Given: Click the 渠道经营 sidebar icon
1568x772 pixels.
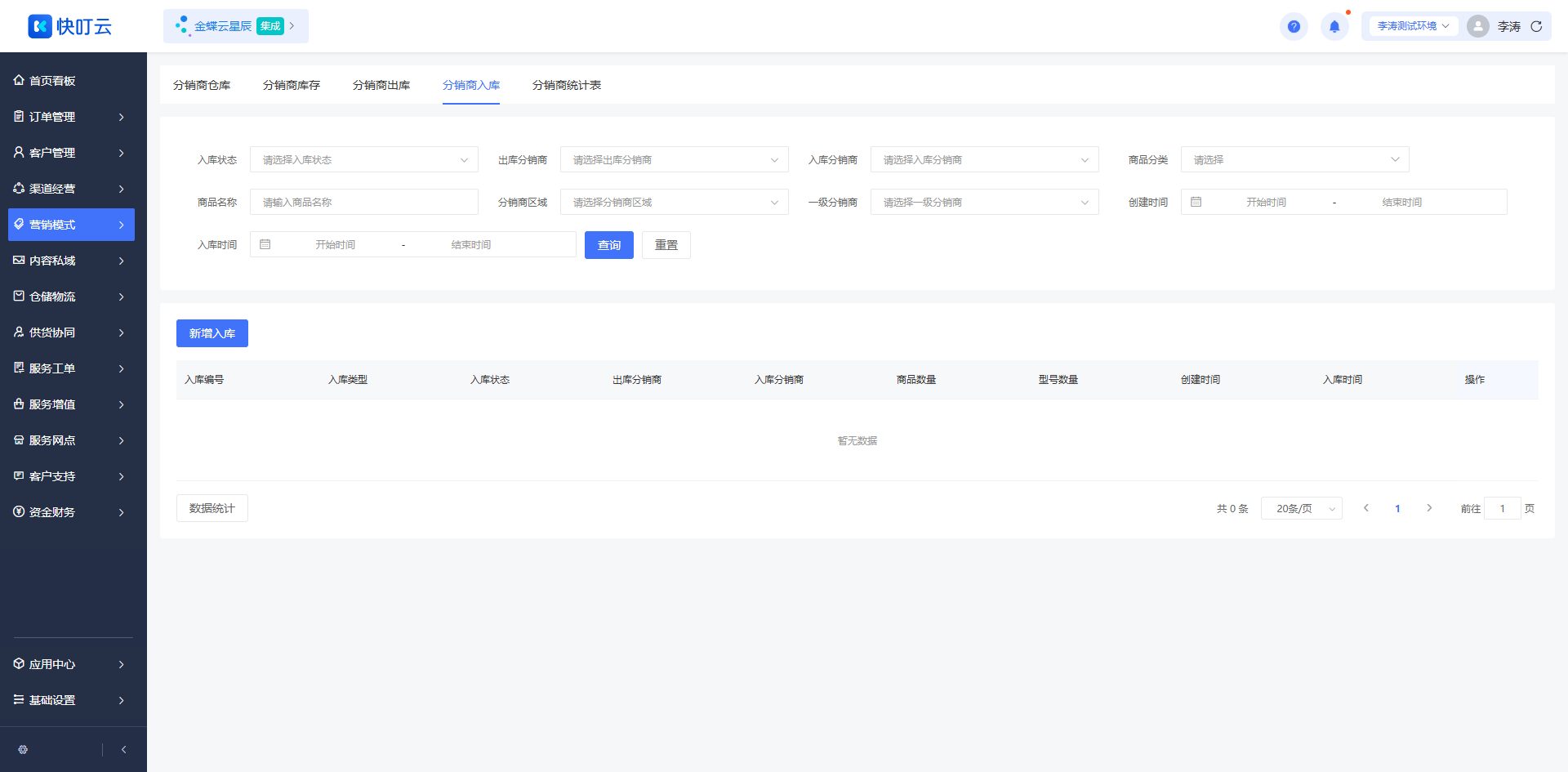Looking at the screenshot, I should [x=19, y=188].
